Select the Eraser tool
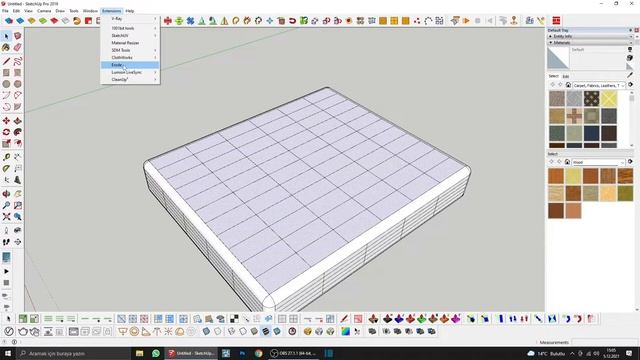This screenshot has height=360, width=640. pyautogui.click(x=18, y=48)
